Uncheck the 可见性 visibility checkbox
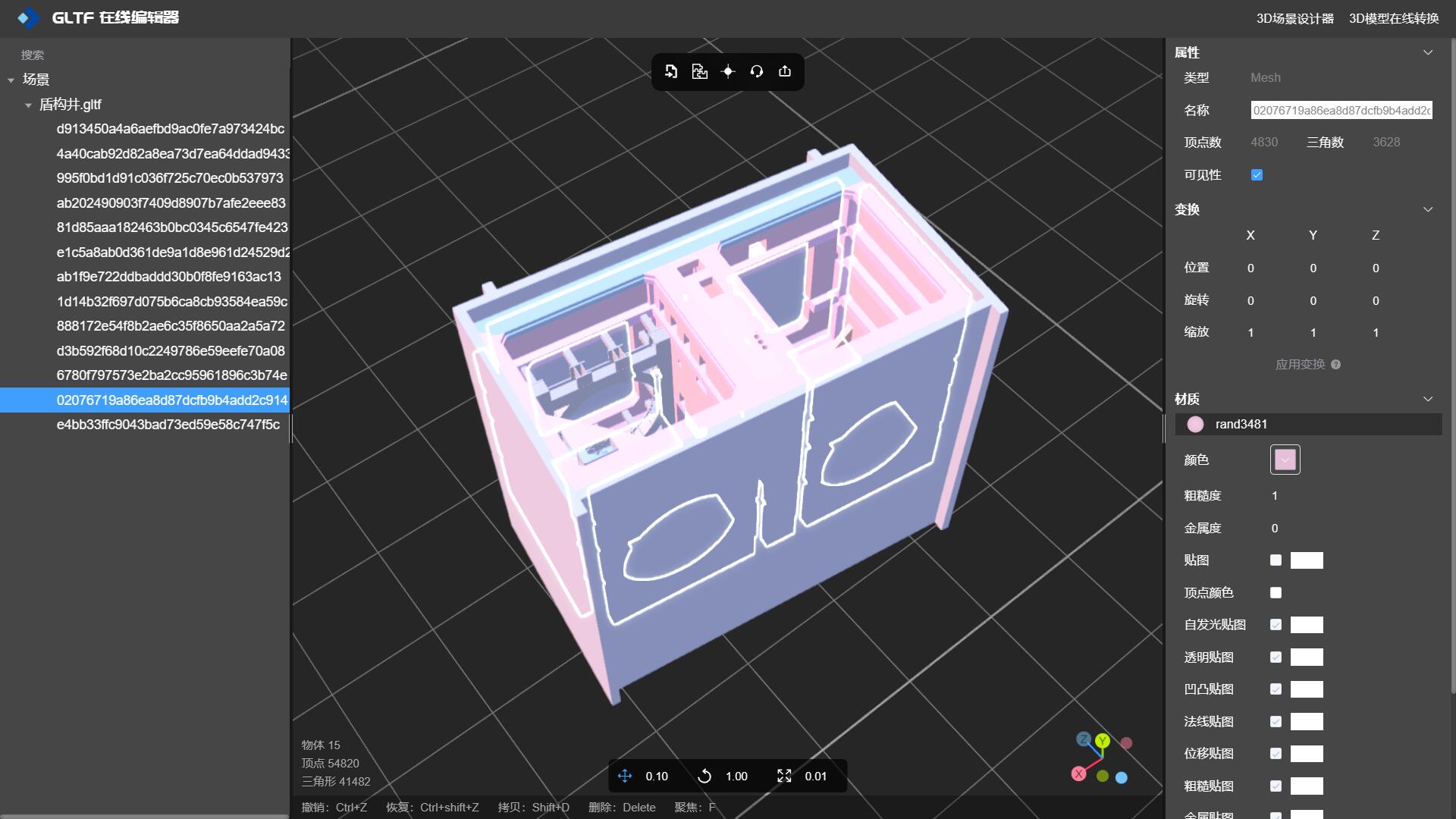 [1257, 175]
